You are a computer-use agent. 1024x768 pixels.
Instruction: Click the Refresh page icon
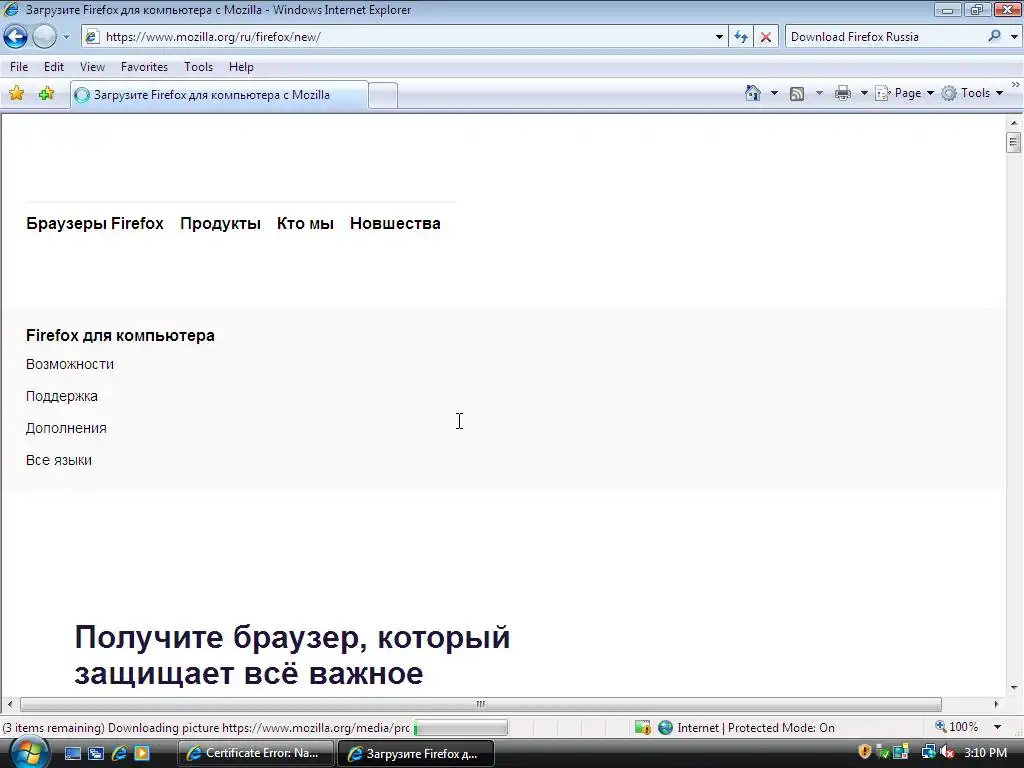tap(741, 37)
